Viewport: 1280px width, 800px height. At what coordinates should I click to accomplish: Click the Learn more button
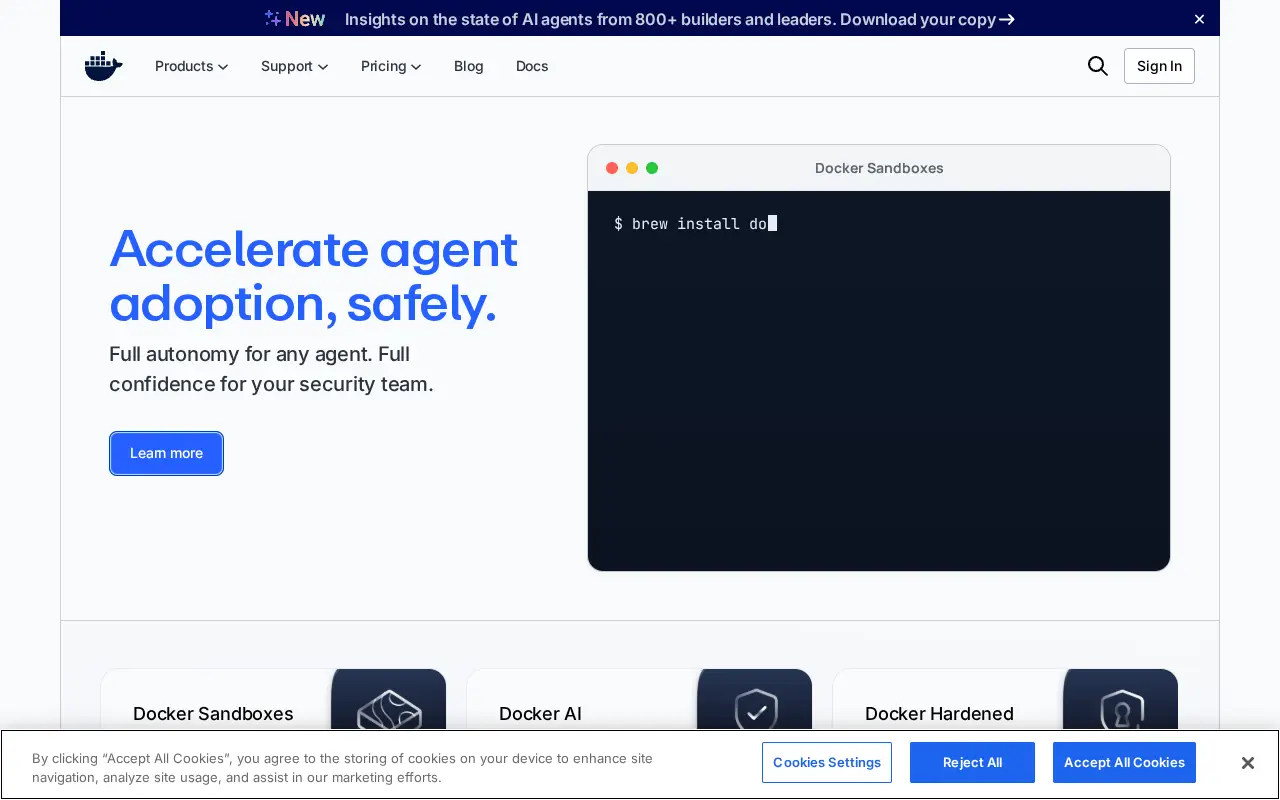[166, 453]
